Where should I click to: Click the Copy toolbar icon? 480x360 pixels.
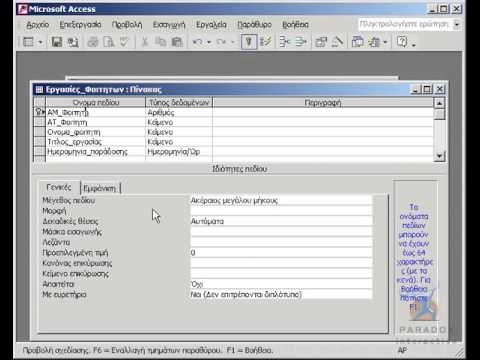tap(161, 42)
